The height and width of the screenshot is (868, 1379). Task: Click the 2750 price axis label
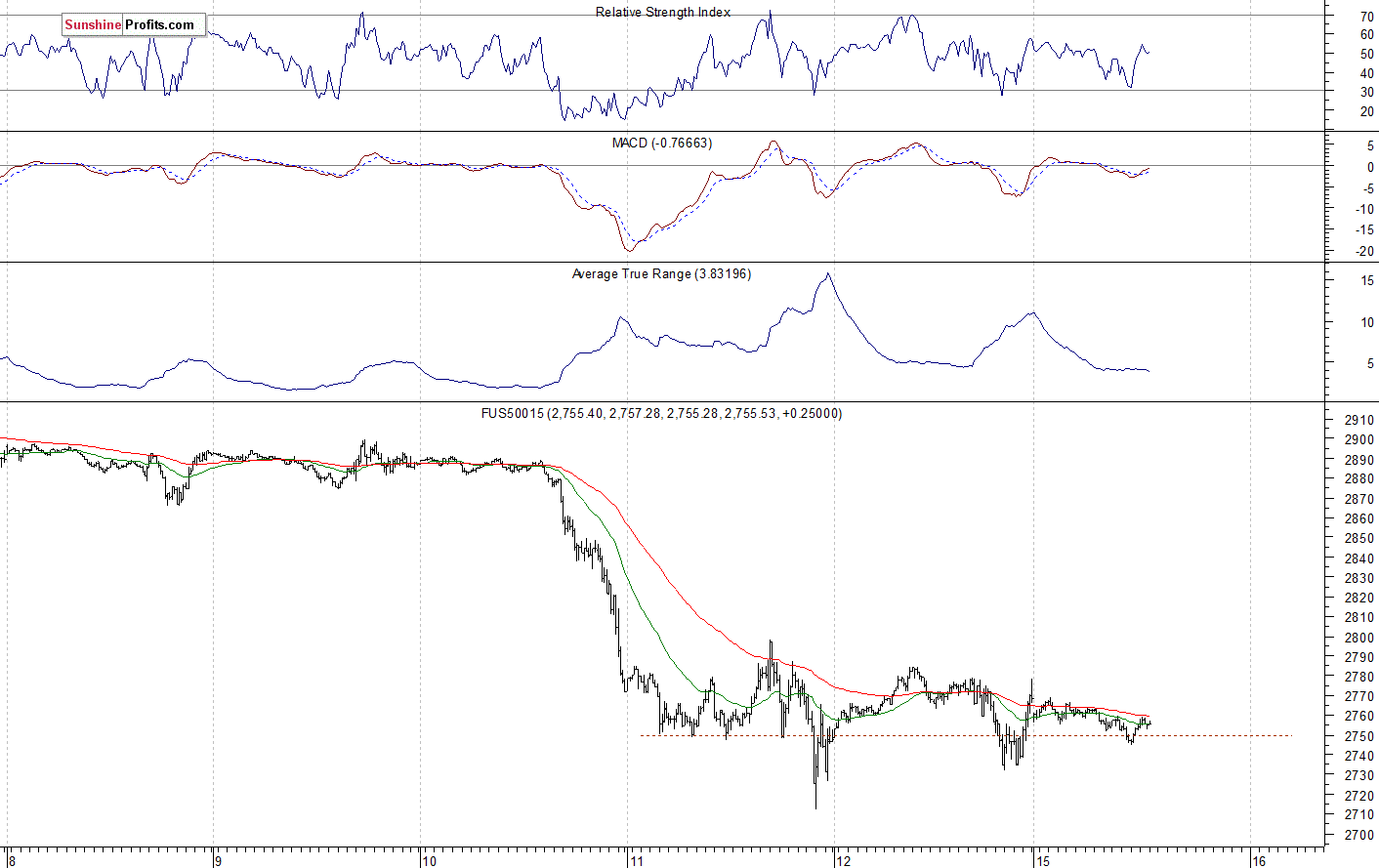click(x=1359, y=736)
